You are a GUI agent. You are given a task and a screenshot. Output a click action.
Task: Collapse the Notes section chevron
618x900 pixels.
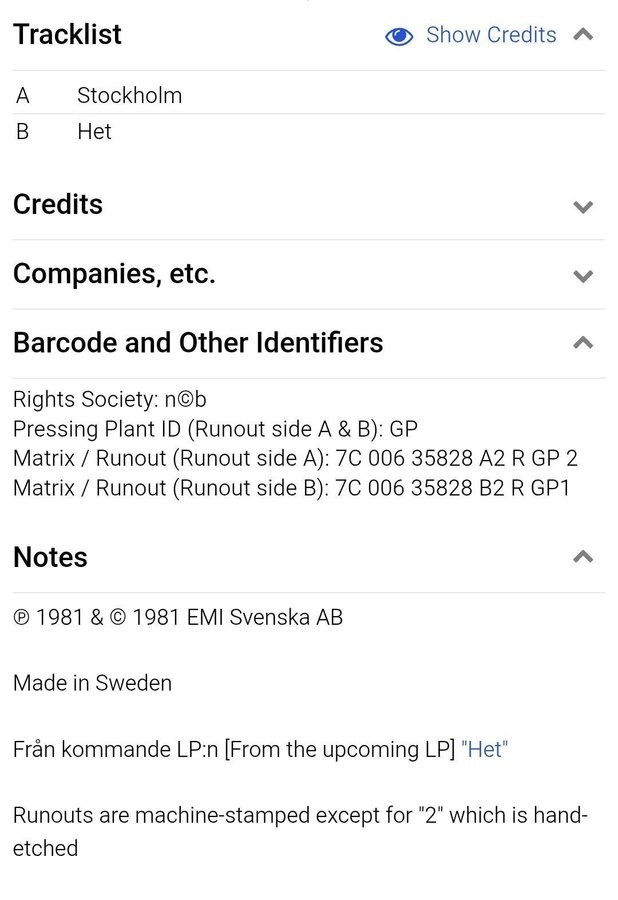[x=584, y=557]
